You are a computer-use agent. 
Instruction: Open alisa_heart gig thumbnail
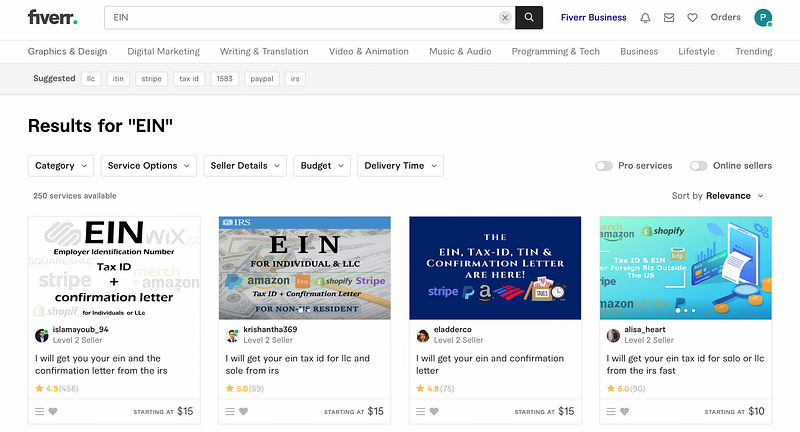pos(686,268)
